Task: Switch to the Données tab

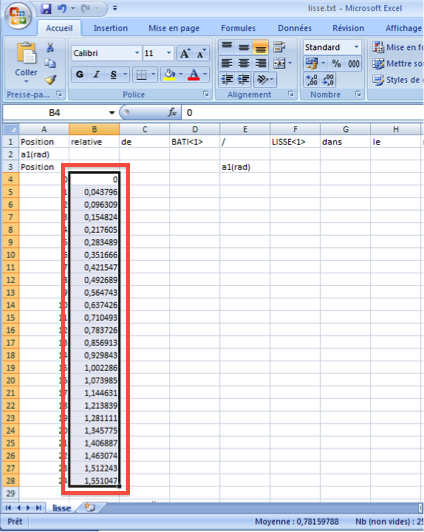Action: 295,28
